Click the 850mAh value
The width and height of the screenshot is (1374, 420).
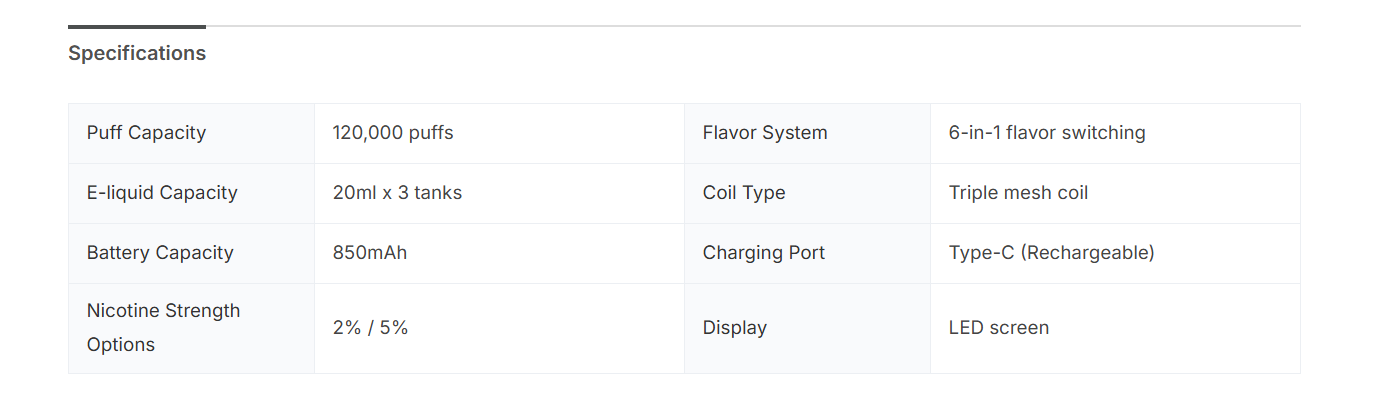[370, 253]
